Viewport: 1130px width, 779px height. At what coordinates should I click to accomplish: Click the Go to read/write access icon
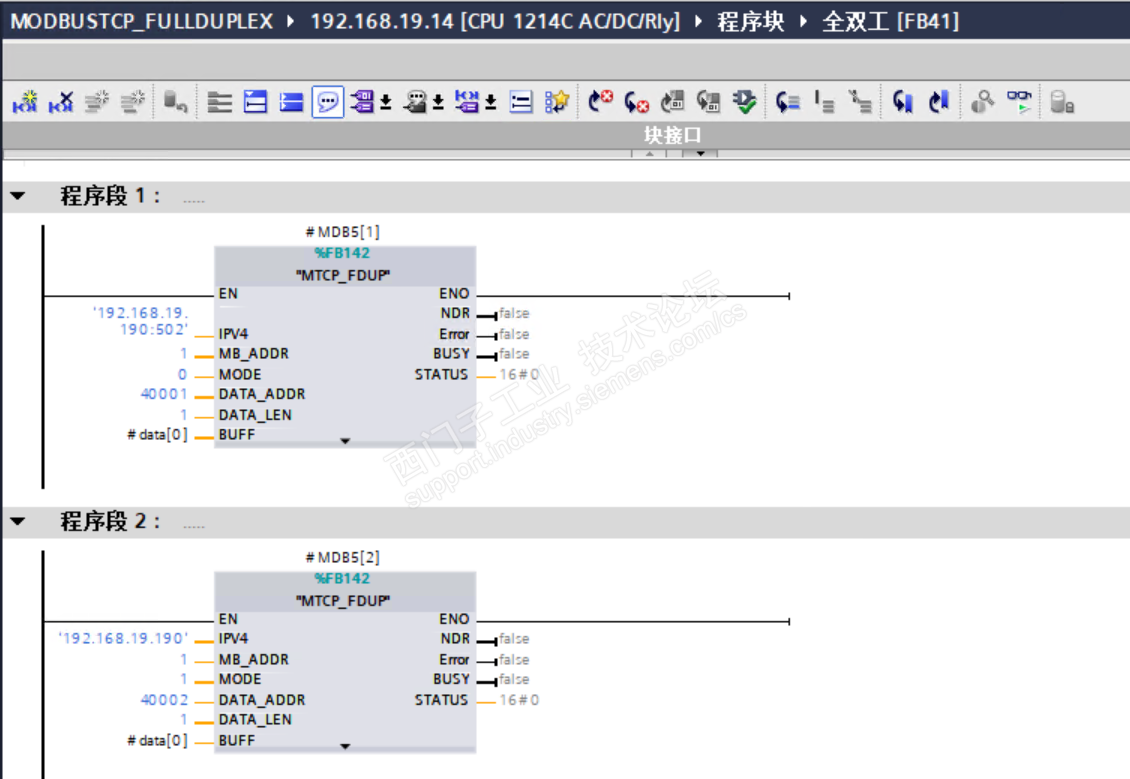(x=788, y=102)
